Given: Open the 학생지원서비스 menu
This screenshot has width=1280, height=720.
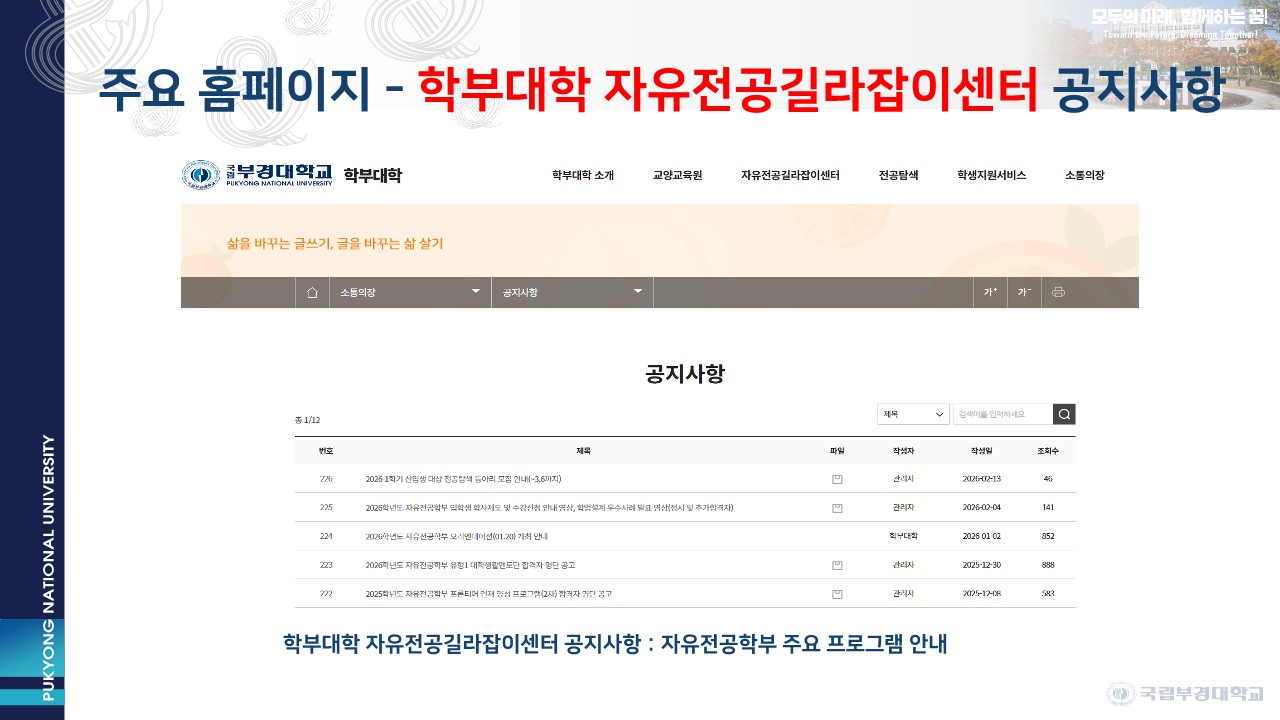Looking at the screenshot, I should [x=991, y=175].
